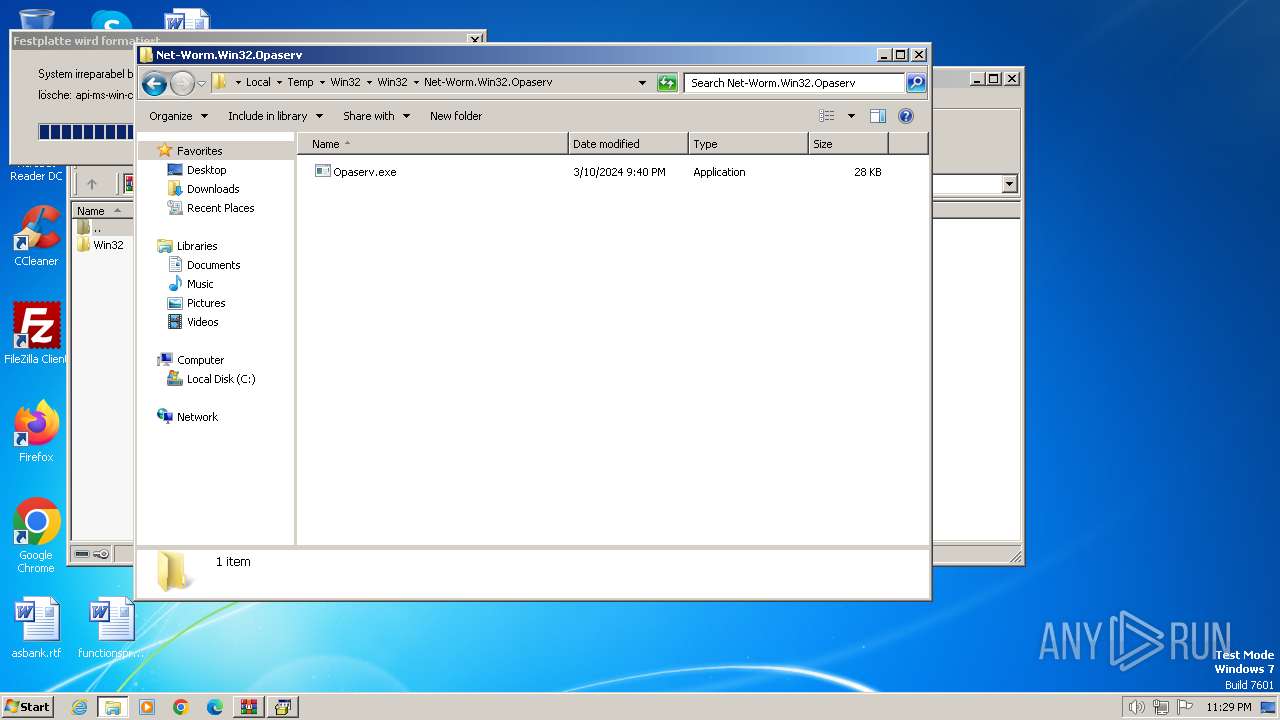1280x720 pixels.
Task: Click the search magnifier icon
Action: pyautogui.click(x=916, y=83)
